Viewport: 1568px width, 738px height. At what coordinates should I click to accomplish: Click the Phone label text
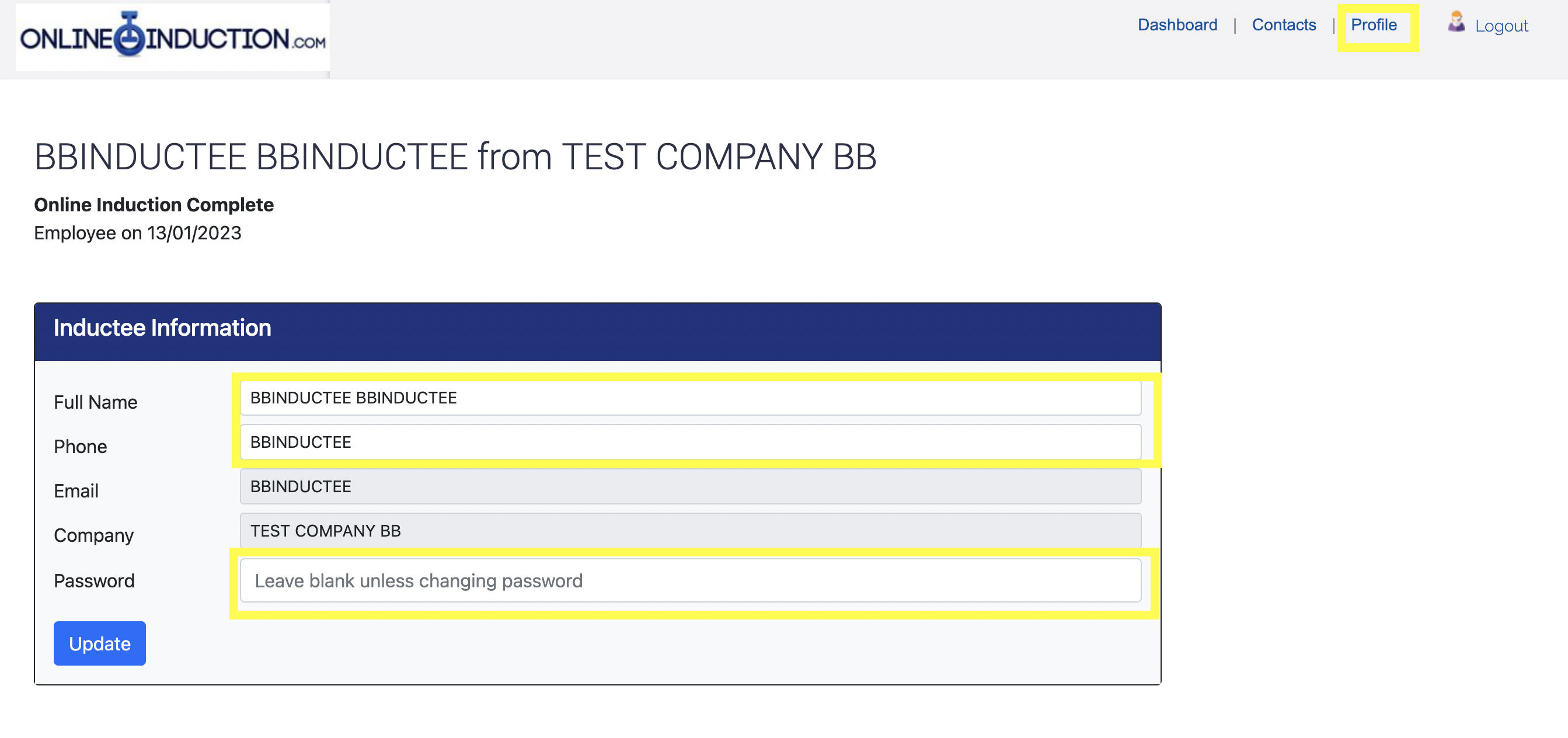coord(81,447)
